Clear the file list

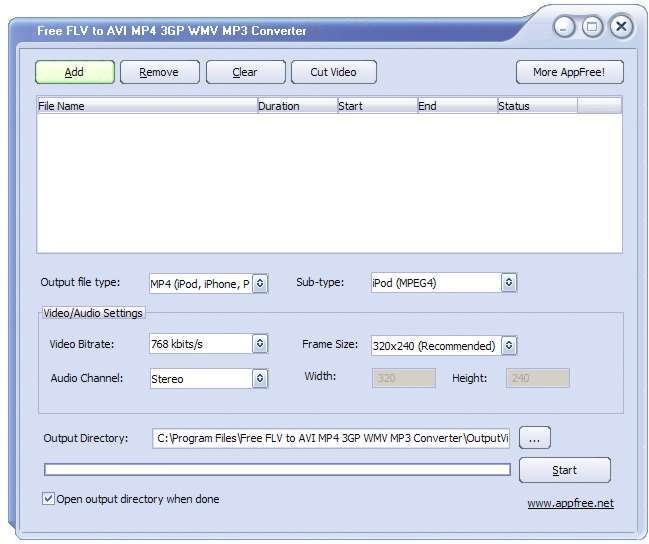[x=245, y=72]
